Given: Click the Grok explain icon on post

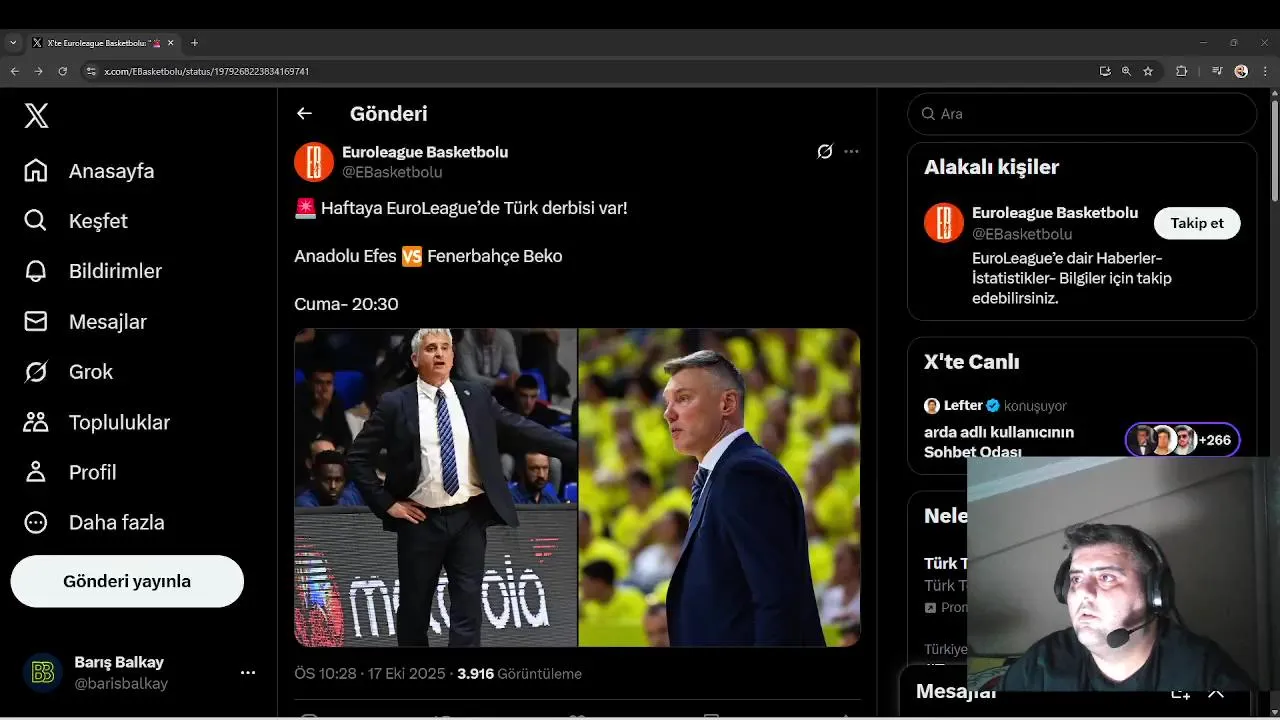Looking at the screenshot, I should tap(825, 152).
